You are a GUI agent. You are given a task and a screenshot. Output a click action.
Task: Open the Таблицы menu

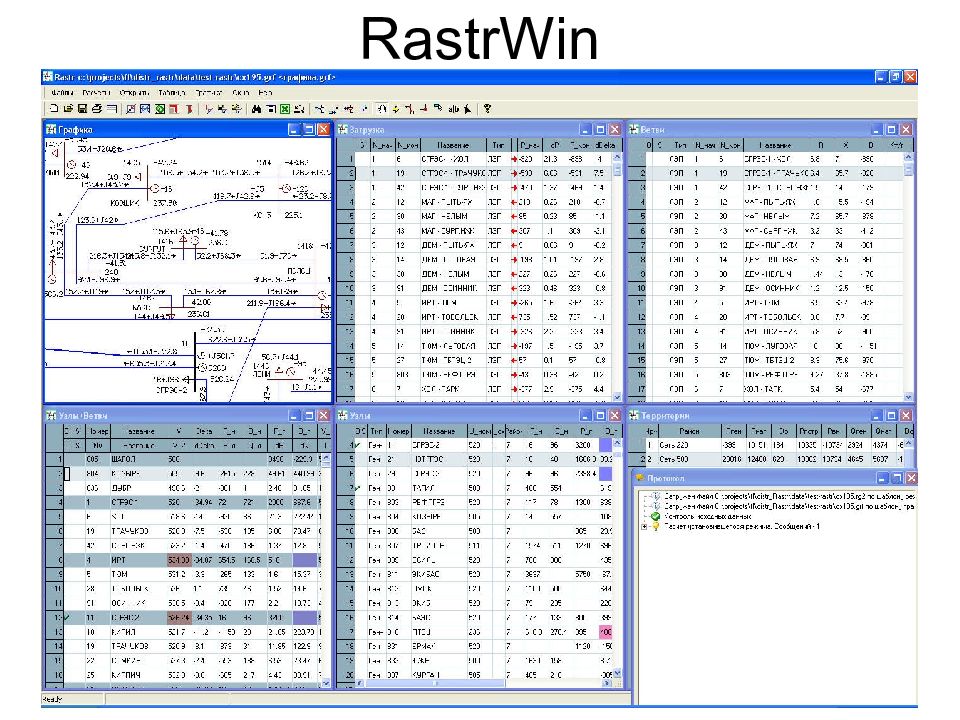(172, 93)
